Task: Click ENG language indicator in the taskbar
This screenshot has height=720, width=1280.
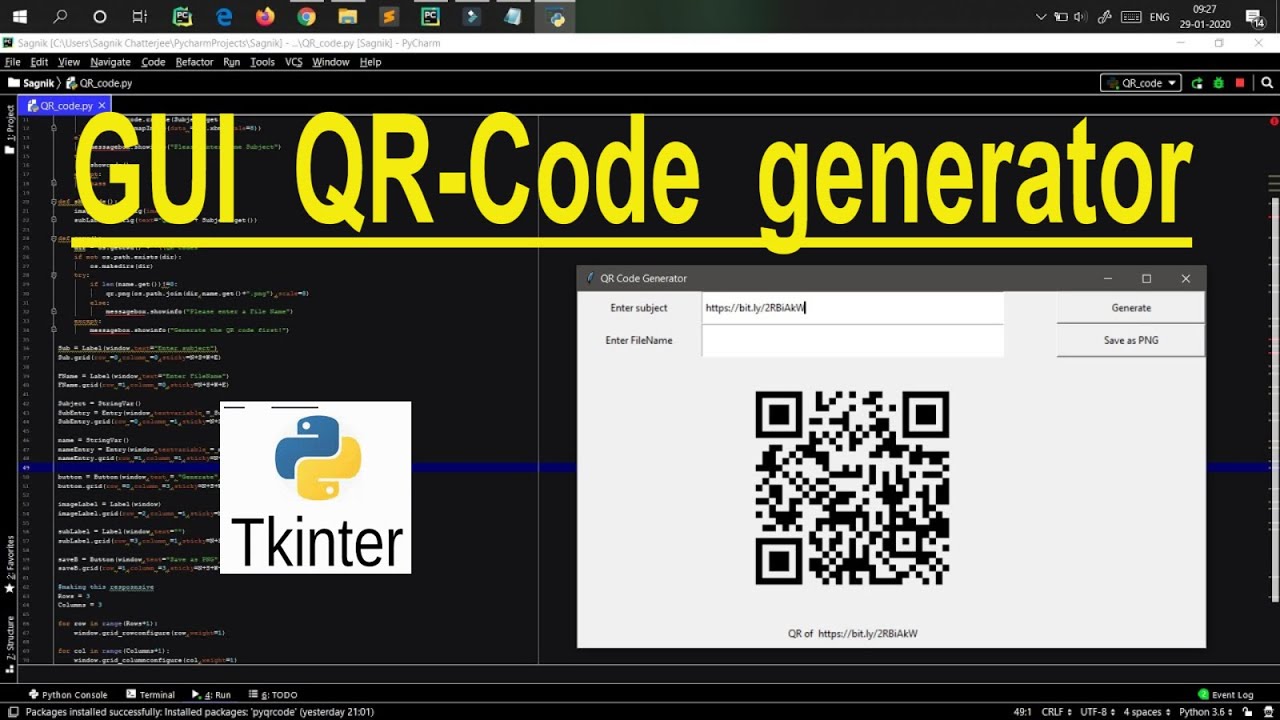Action: pyautogui.click(x=1159, y=17)
